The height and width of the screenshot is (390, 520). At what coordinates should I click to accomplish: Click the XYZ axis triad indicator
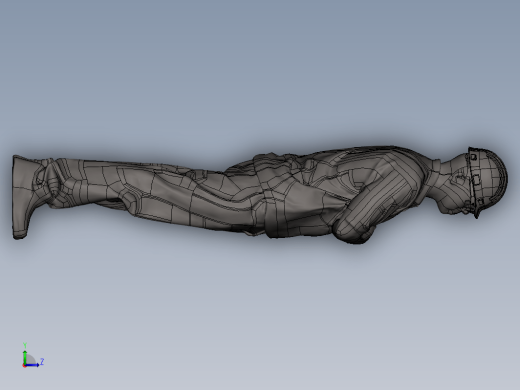pyautogui.click(x=33, y=356)
